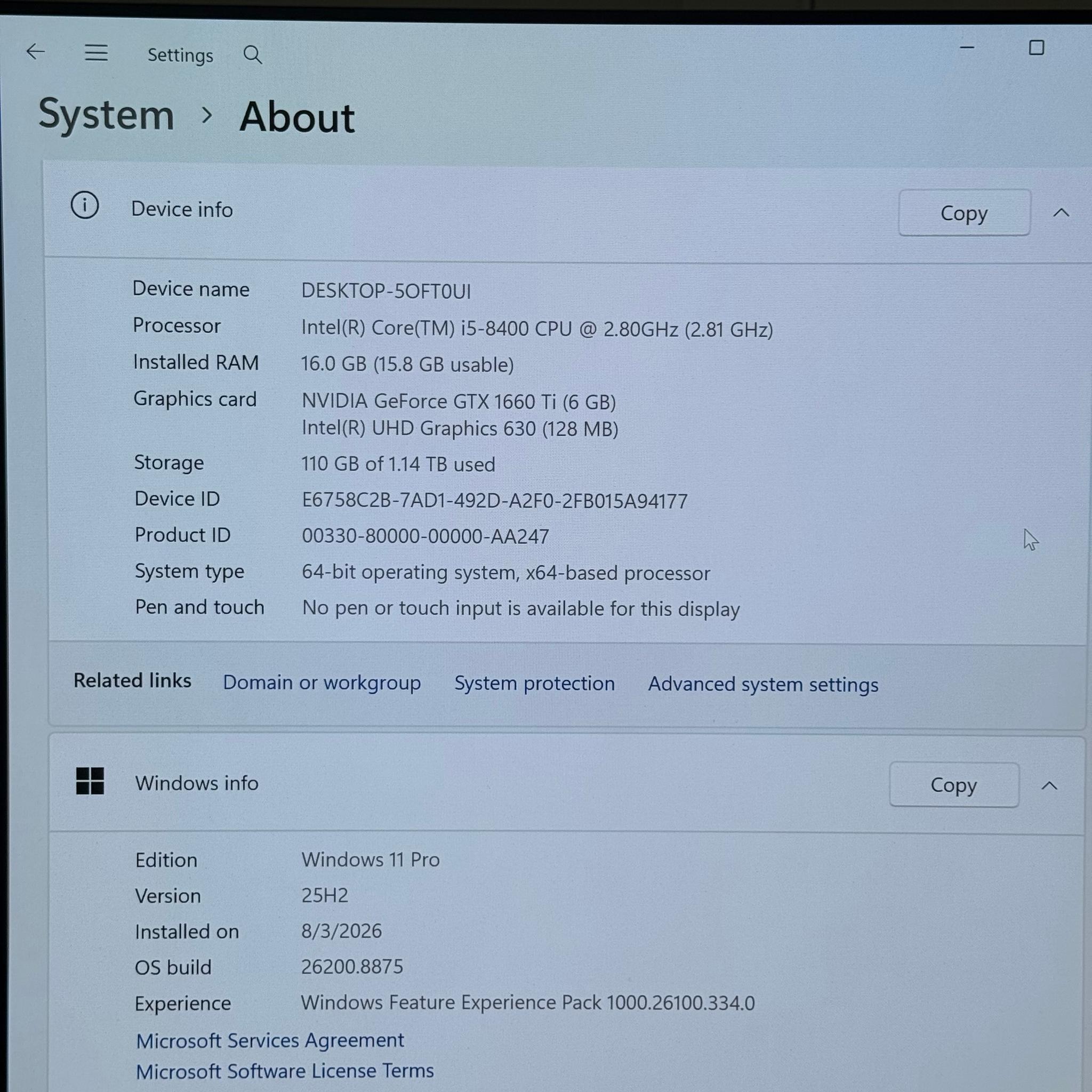Maximize the Settings window

point(1036,47)
